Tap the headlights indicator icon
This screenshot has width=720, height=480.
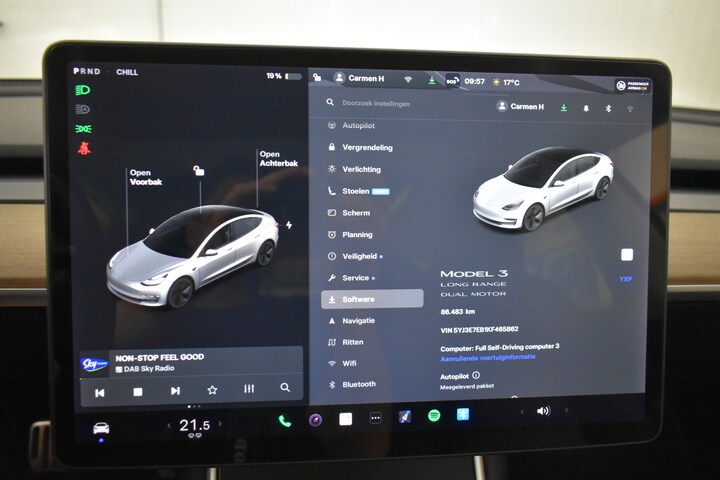click(83, 90)
